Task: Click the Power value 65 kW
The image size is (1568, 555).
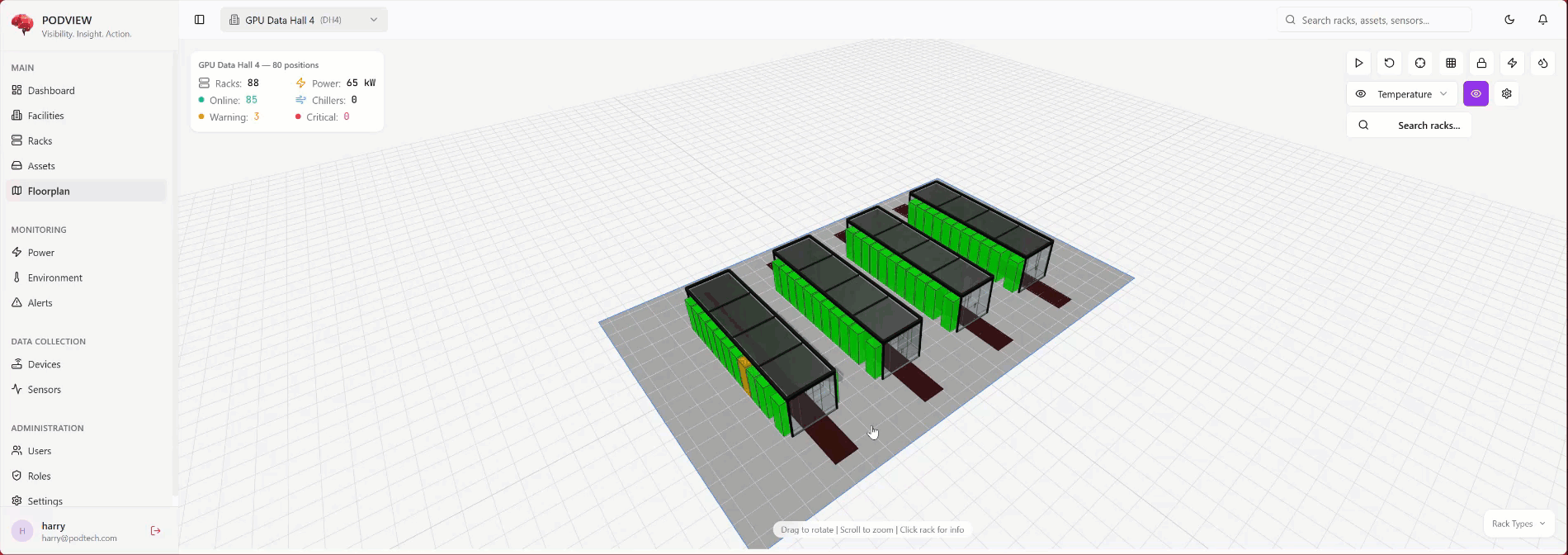Action: coord(361,83)
